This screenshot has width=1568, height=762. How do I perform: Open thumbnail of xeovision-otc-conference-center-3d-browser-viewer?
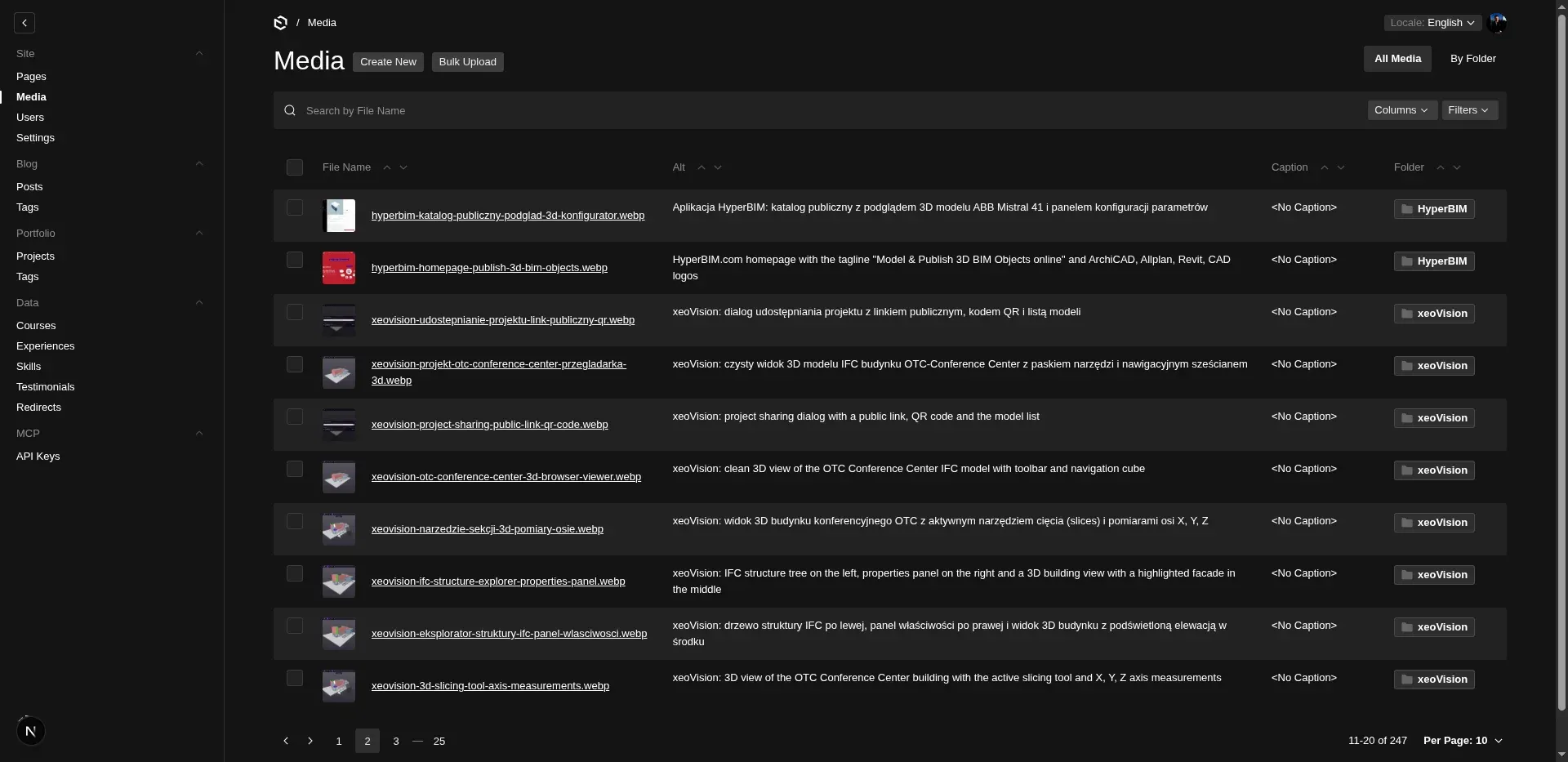coord(339,477)
